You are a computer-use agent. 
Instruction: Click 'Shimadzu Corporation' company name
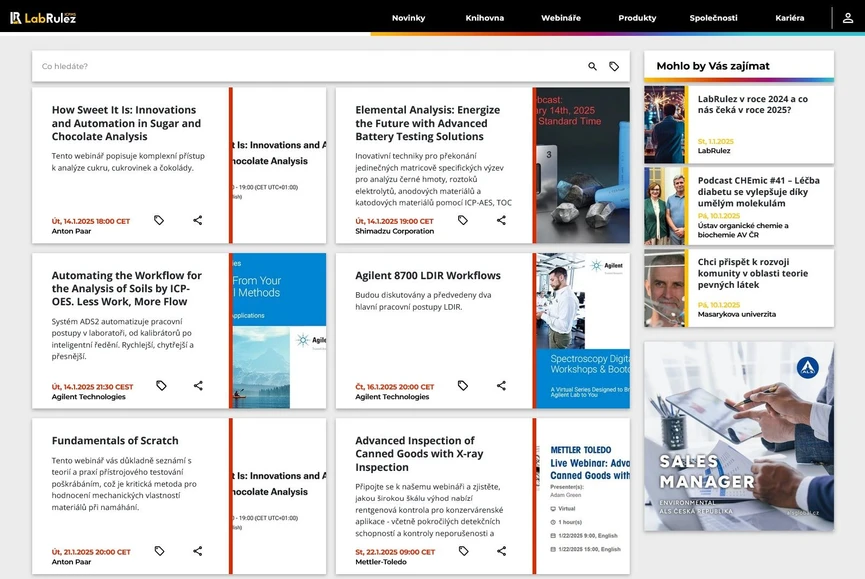tap(394, 231)
